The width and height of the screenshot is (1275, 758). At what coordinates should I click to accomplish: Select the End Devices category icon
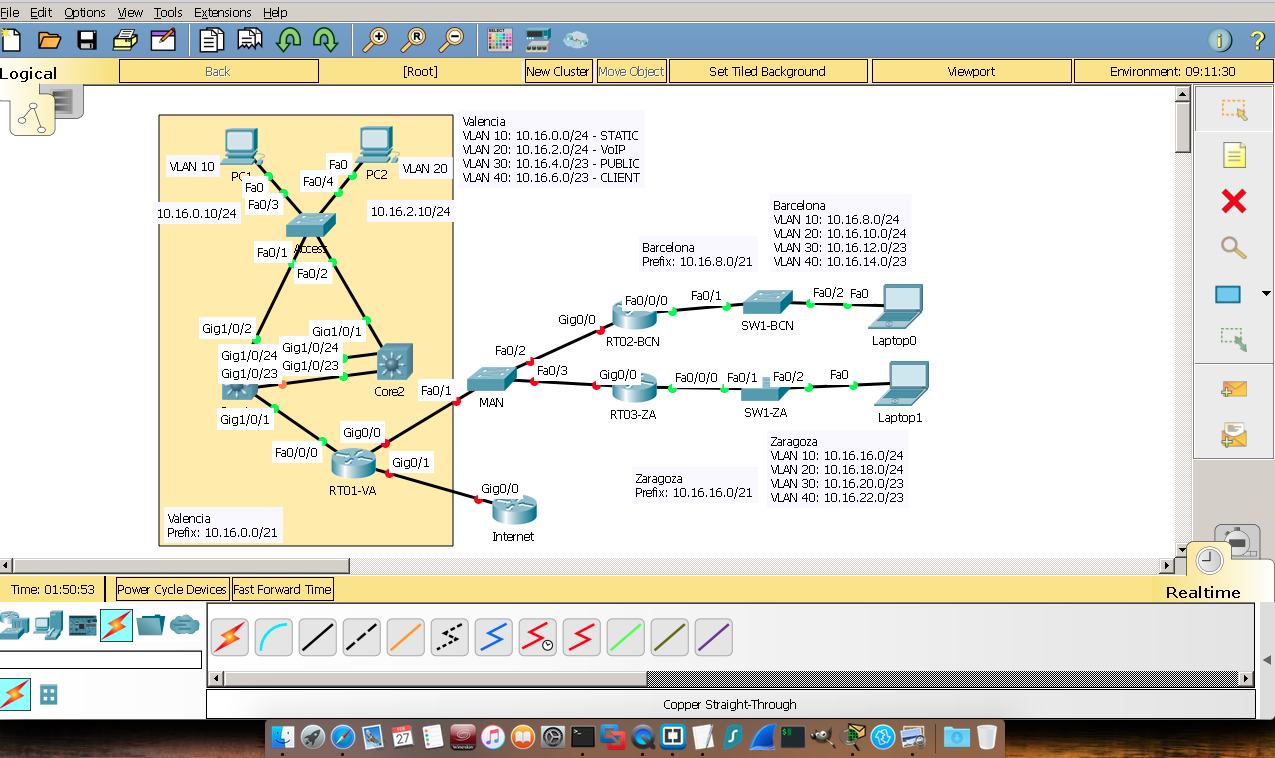tap(47, 625)
